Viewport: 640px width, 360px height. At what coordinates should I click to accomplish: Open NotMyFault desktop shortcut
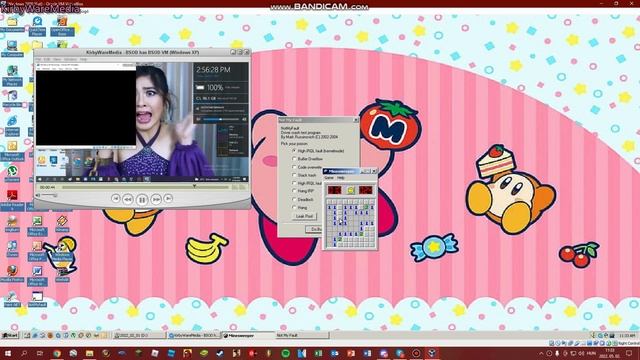click(x=37, y=298)
